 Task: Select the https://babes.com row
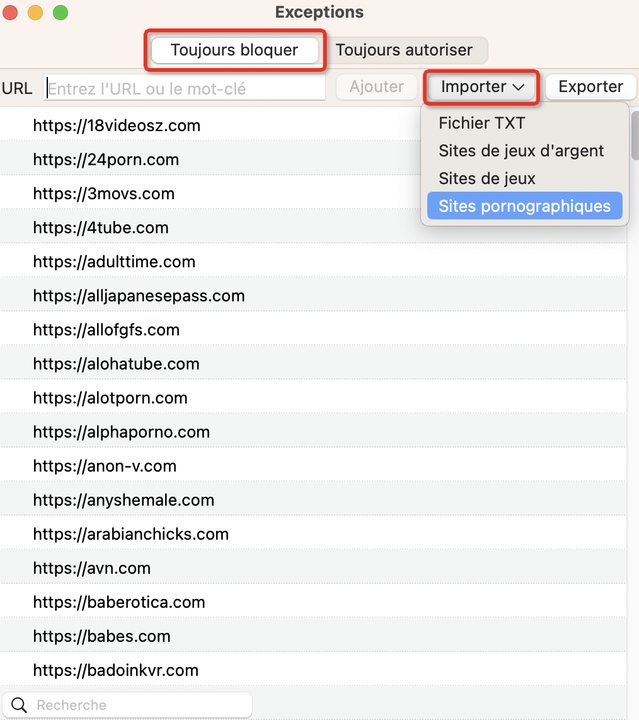pyautogui.click(x=314, y=636)
